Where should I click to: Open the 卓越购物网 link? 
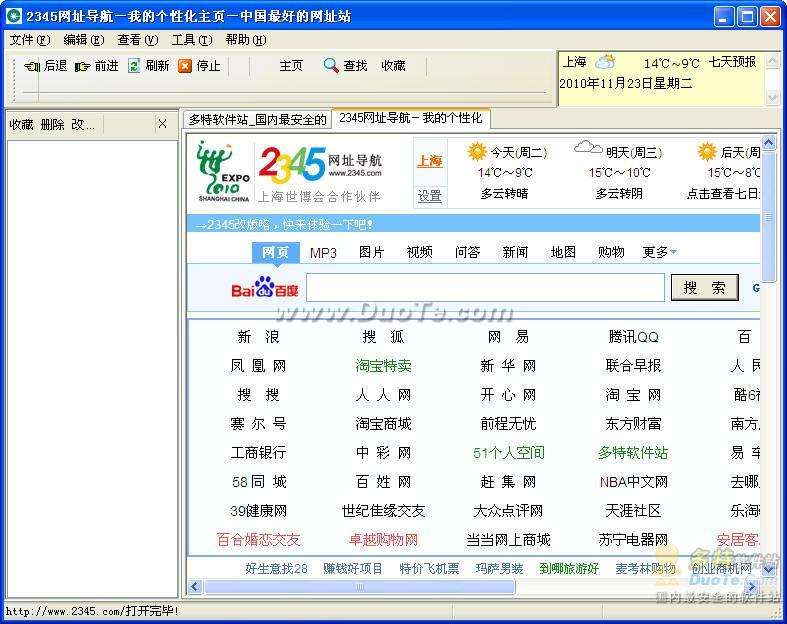point(383,540)
